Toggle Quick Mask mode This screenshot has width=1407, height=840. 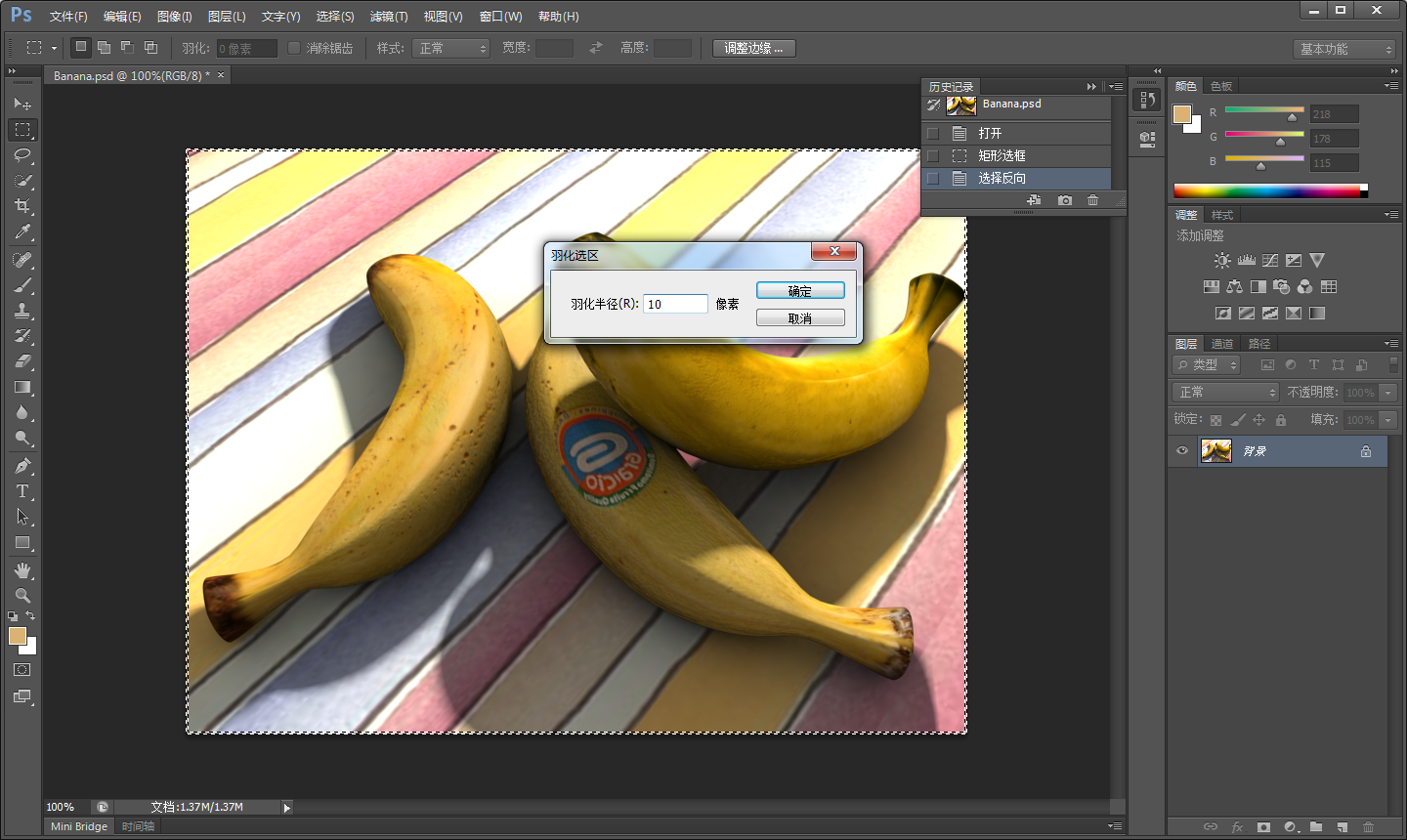coord(21,670)
